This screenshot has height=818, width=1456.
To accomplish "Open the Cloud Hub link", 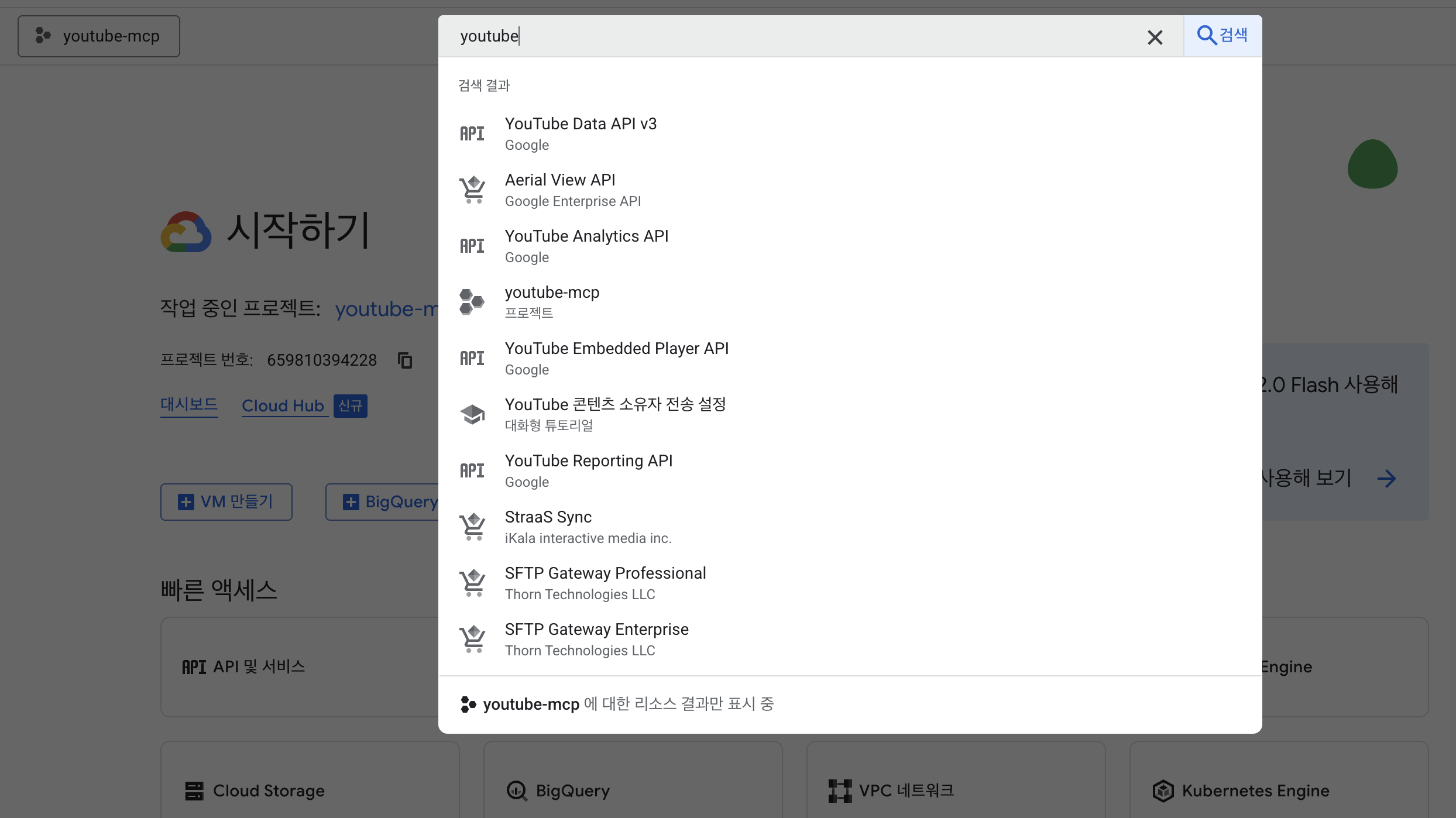I will click(x=283, y=406).
